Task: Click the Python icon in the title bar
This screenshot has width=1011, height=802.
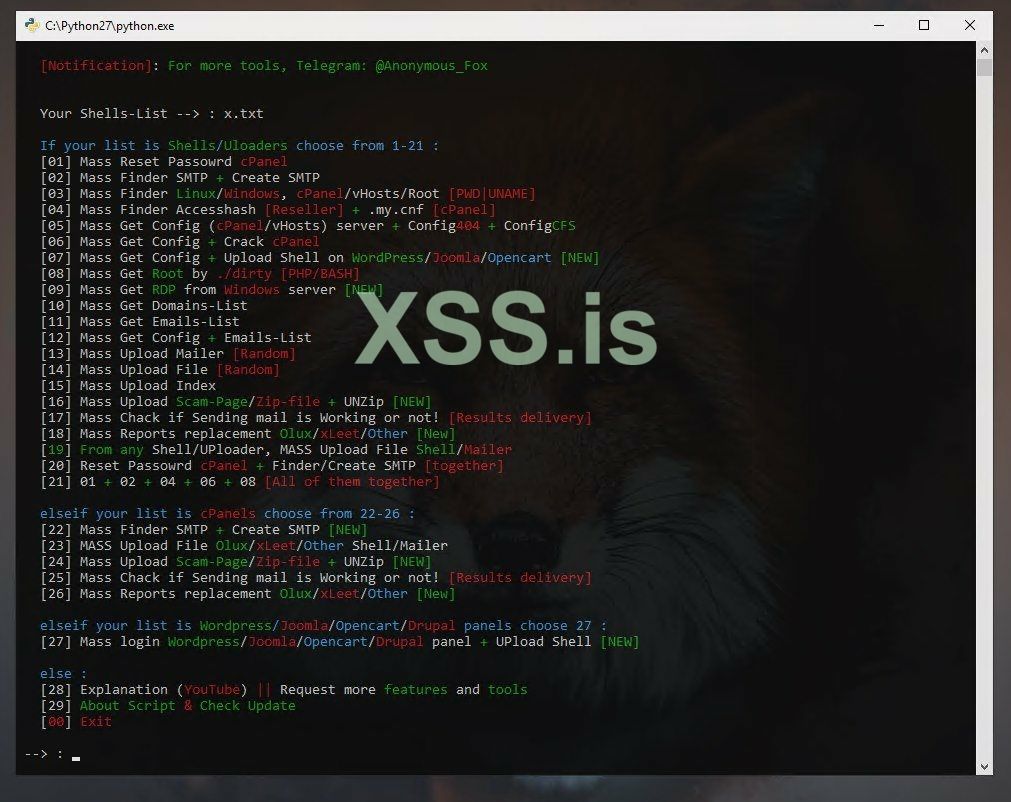Action: tap(32, 26)
